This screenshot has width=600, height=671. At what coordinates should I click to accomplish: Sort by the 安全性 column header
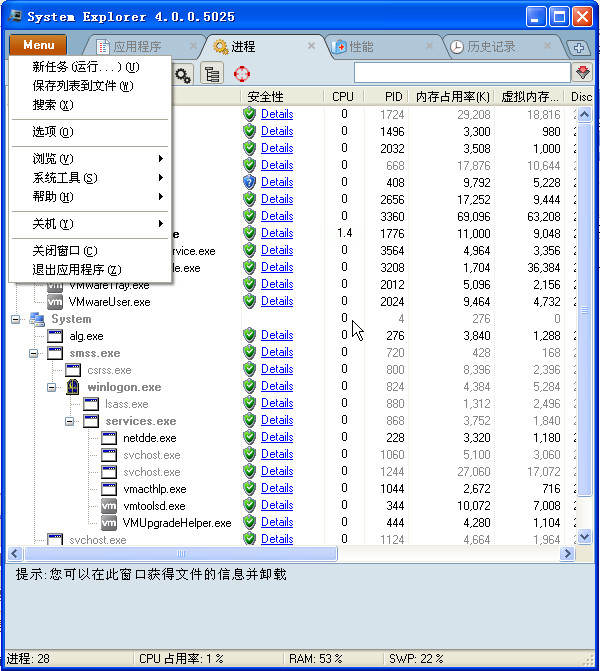[x=282, y=97]
